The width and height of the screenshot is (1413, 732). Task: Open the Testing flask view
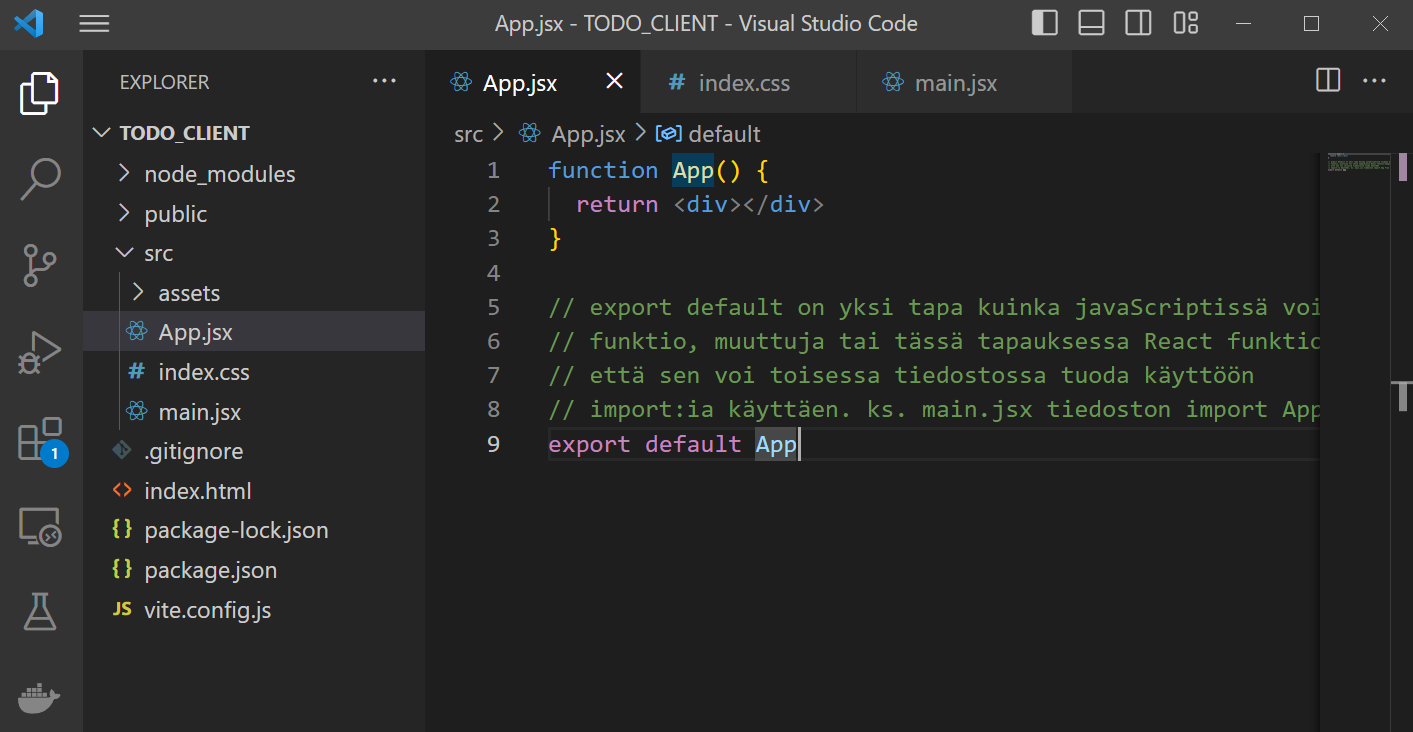coord(40,611)
